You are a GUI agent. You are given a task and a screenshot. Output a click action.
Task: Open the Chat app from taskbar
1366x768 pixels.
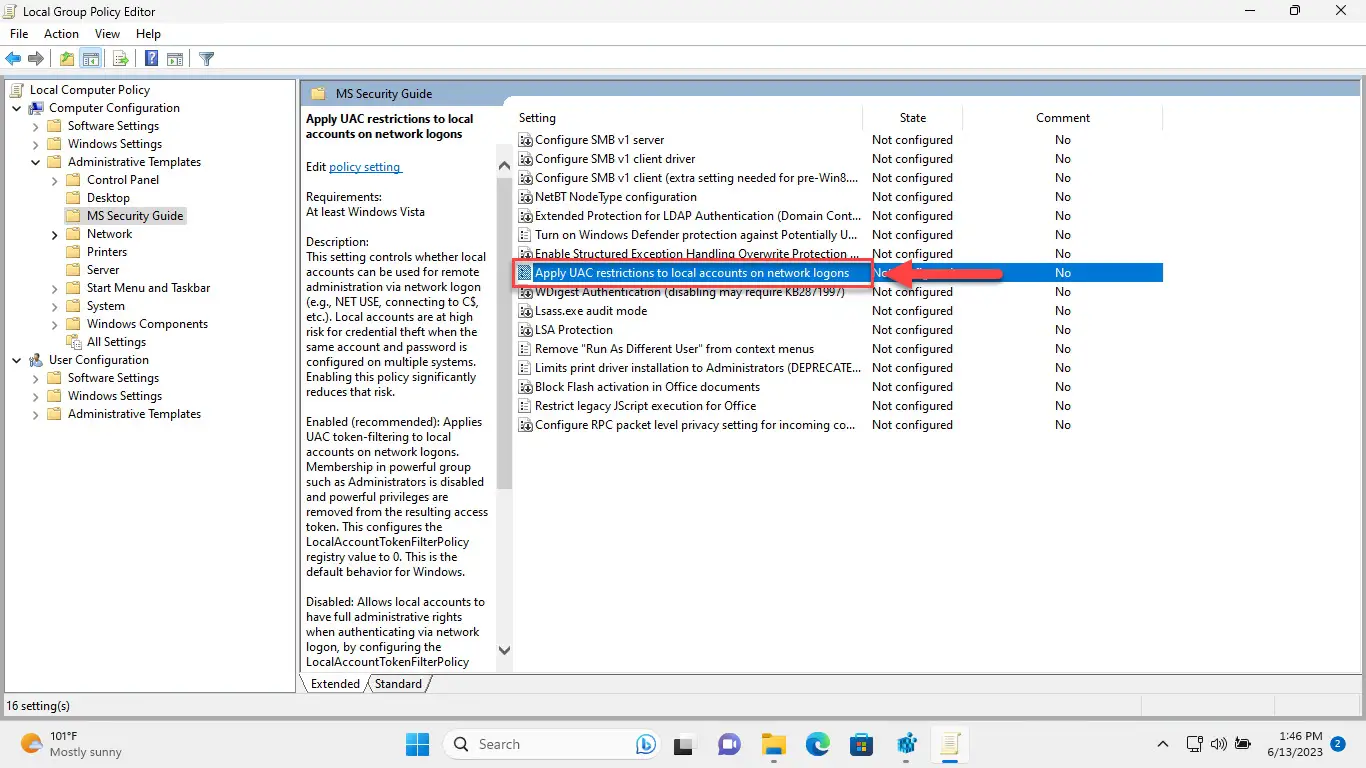(729, 744)
